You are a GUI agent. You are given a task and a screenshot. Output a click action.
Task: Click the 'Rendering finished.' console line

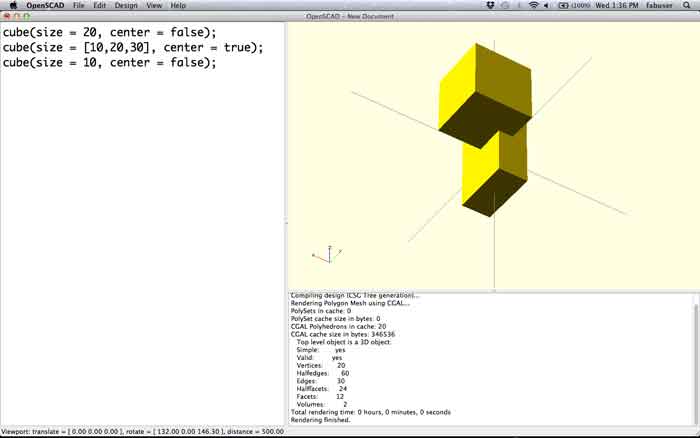click(321, 420)
